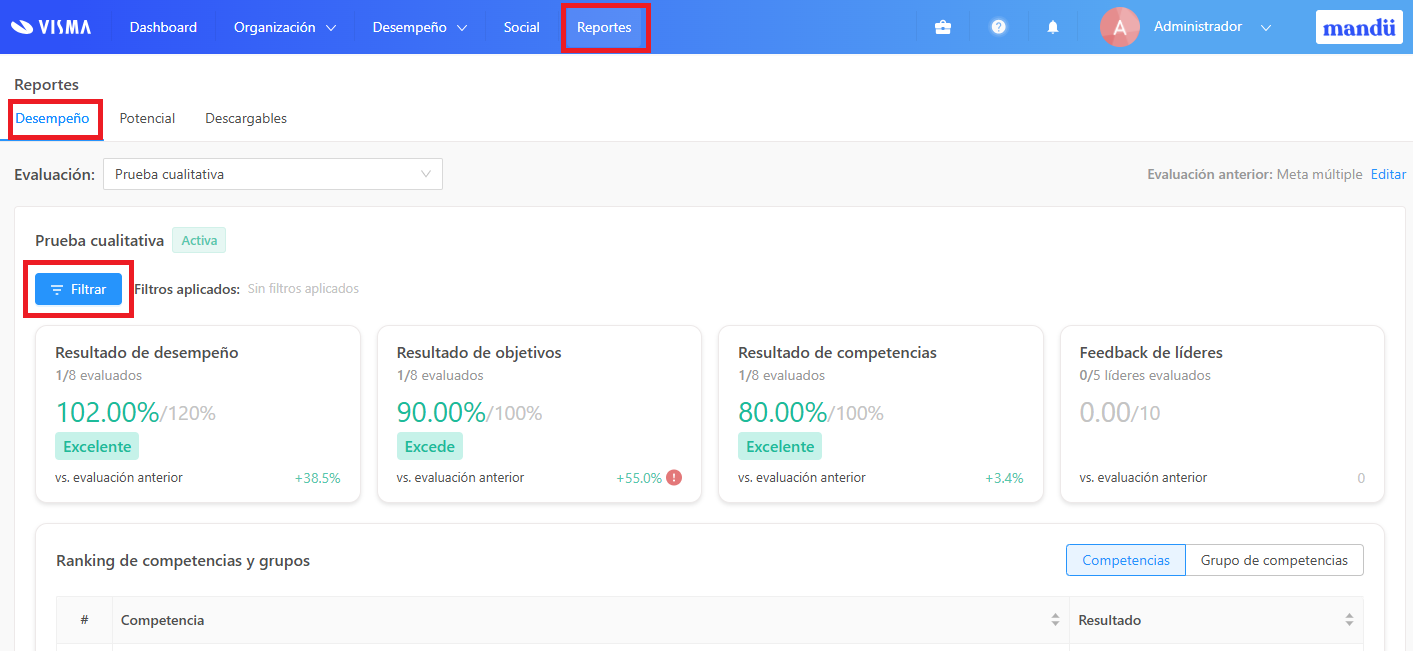Open the help question mark icon
The width and height of the screenshot is (1413, 651).
[x=998, y=27]
